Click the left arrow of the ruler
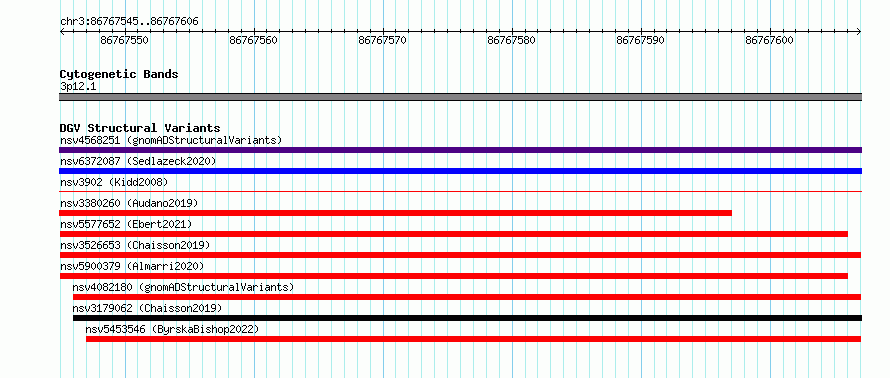 62,32
